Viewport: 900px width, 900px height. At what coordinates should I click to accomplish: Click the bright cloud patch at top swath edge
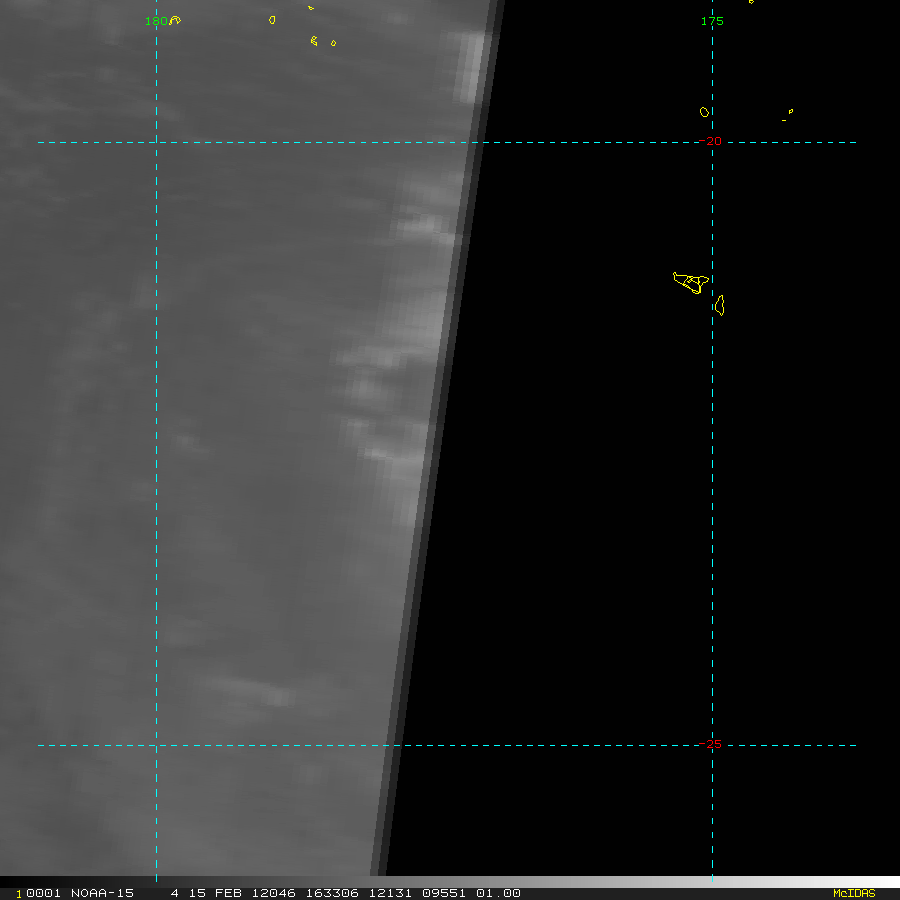468,65
